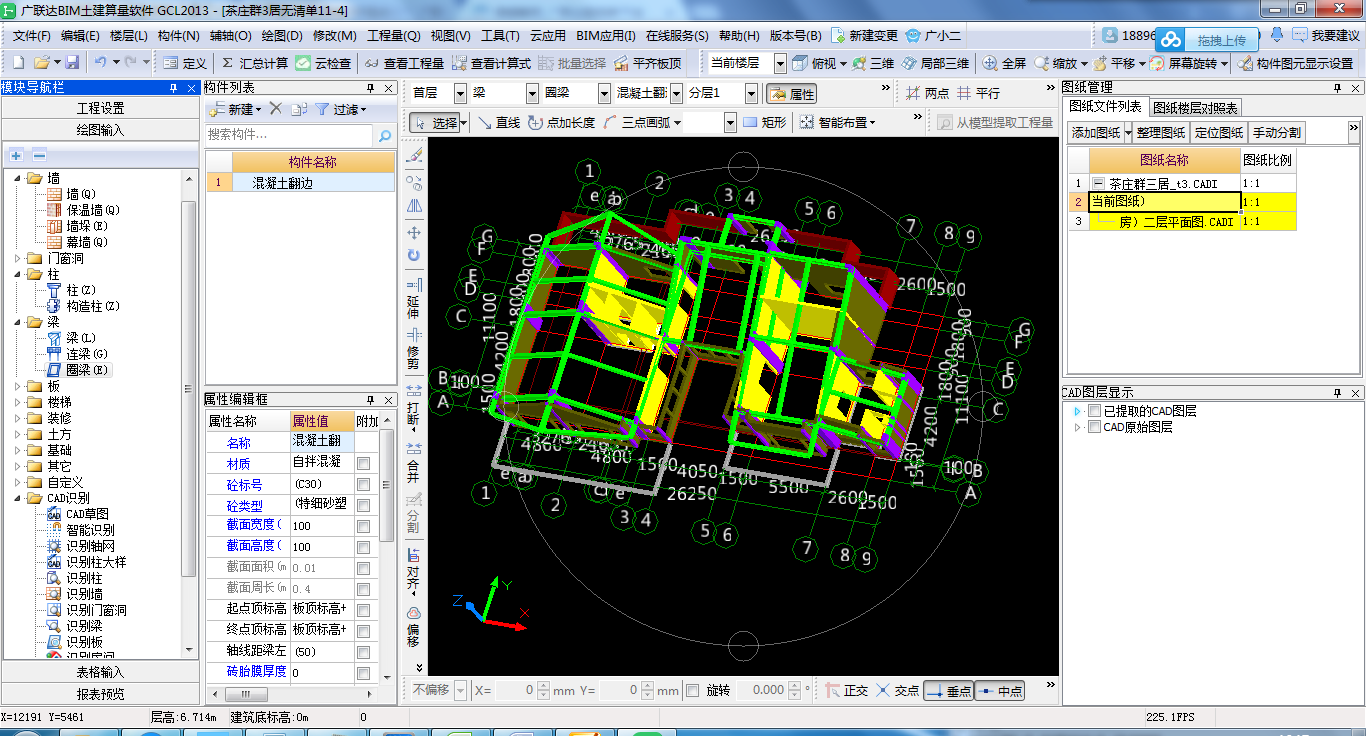Image resolution: width=1366 pixels, height=736 pixels.
Task: Collapse the 墙 tree node
Action: (x=18, y=178)
